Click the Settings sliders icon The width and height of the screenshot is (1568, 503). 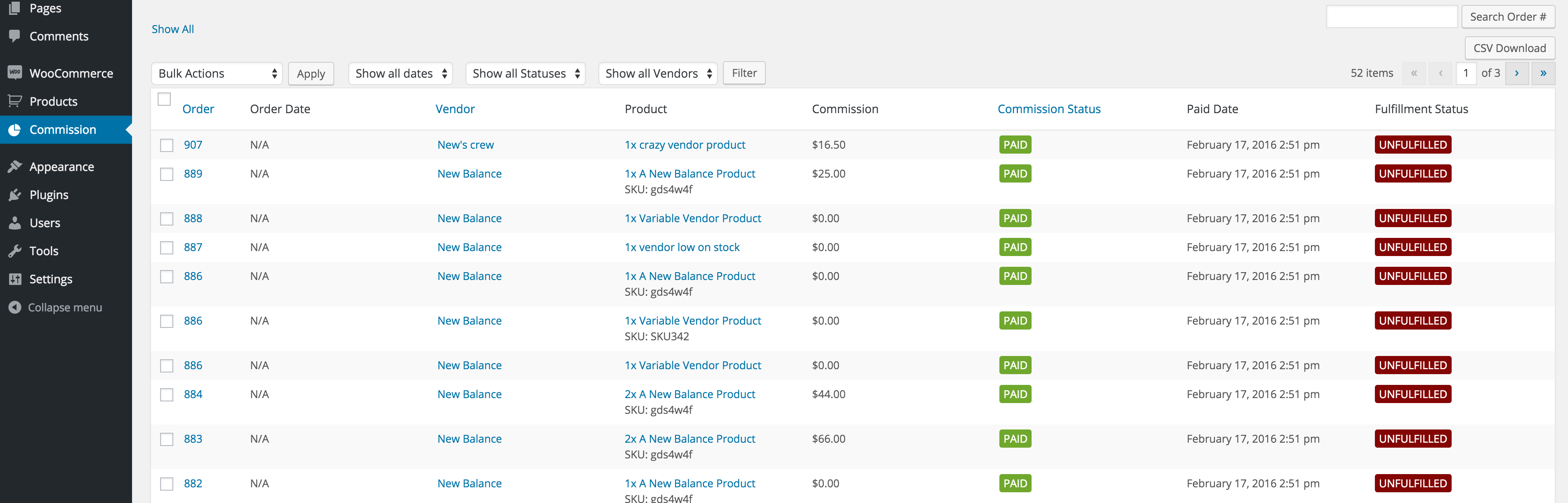(14, 279)
